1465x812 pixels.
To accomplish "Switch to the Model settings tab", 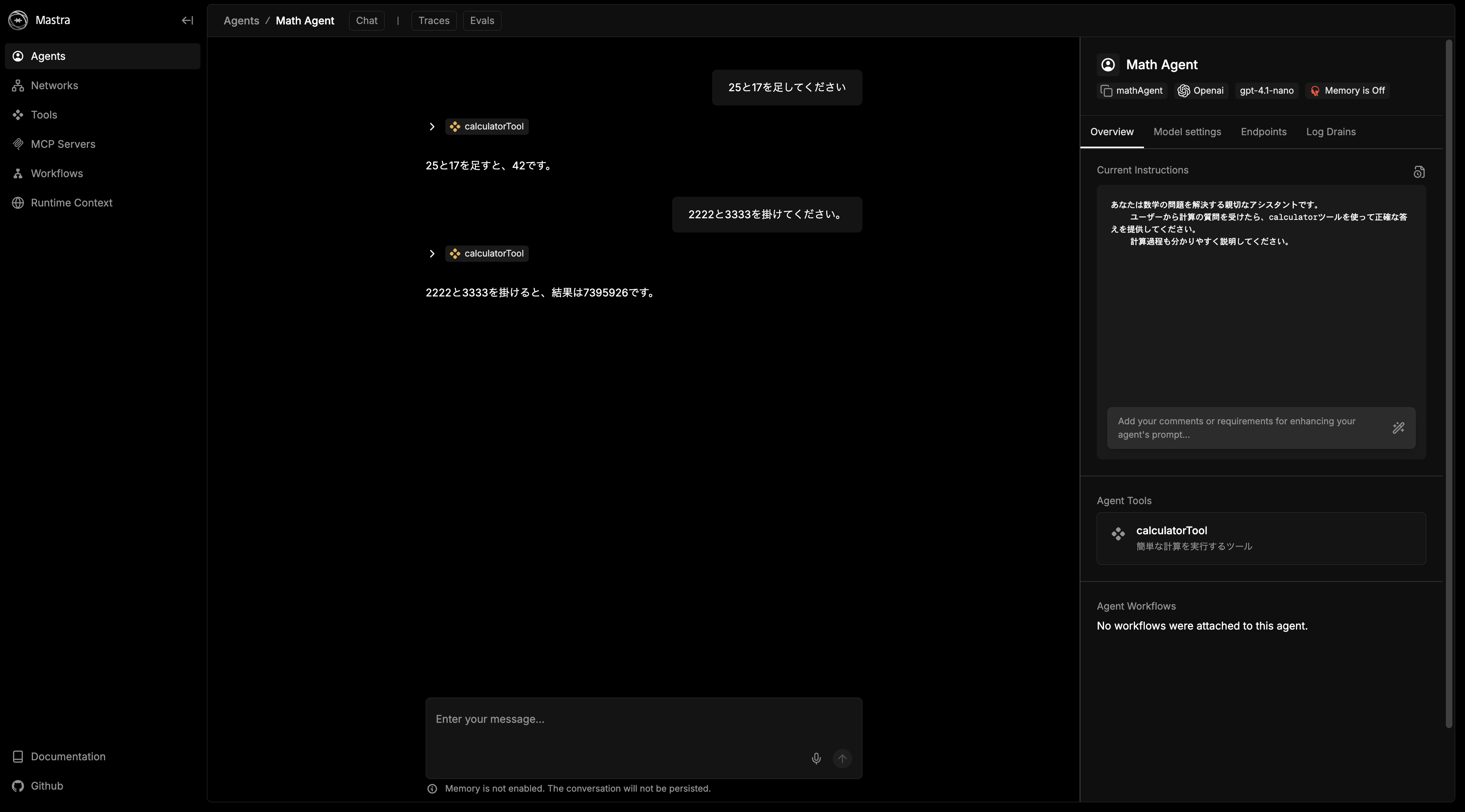I will 1186,132.
